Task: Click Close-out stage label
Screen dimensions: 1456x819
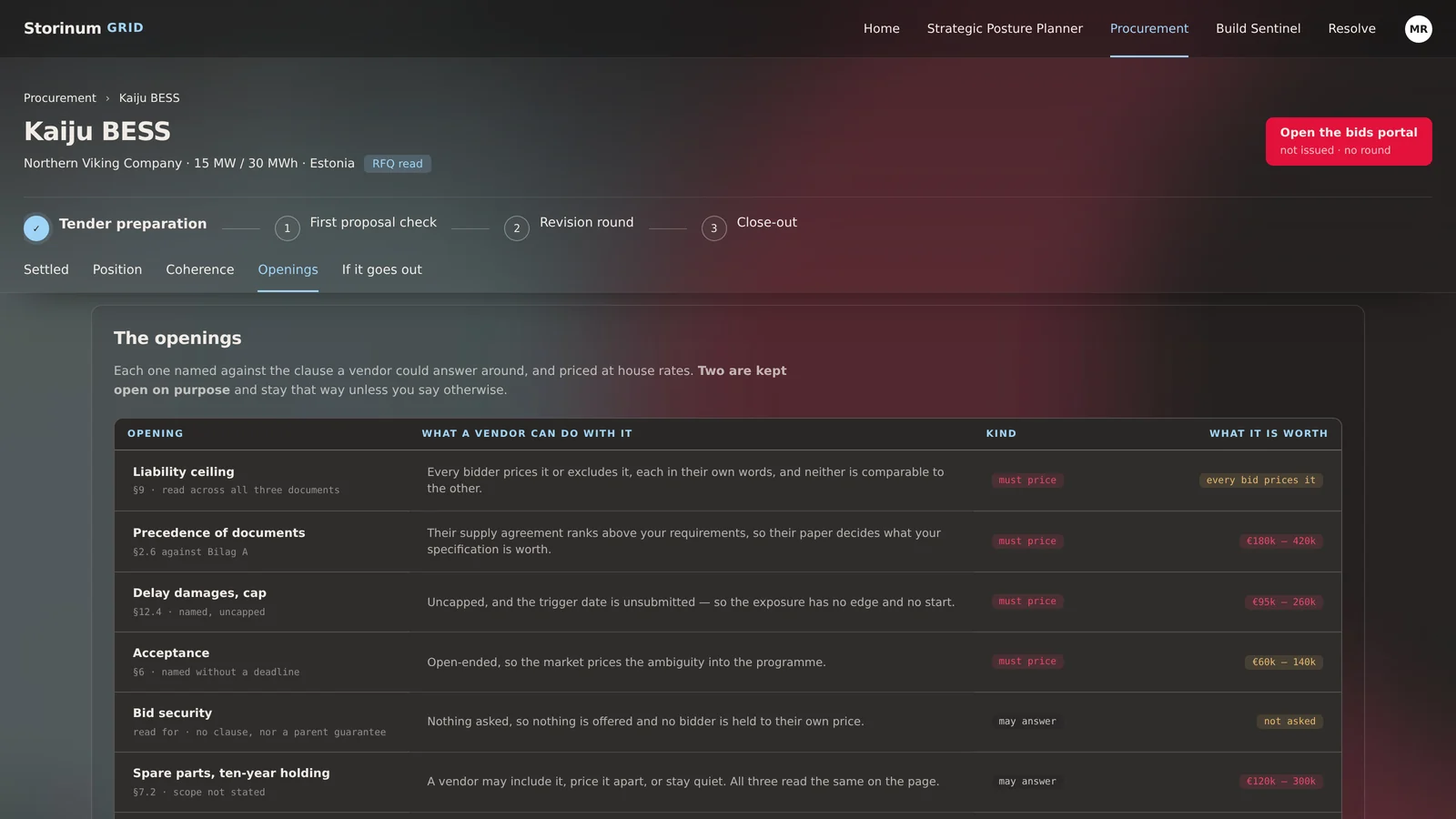Action: (766, 222)
